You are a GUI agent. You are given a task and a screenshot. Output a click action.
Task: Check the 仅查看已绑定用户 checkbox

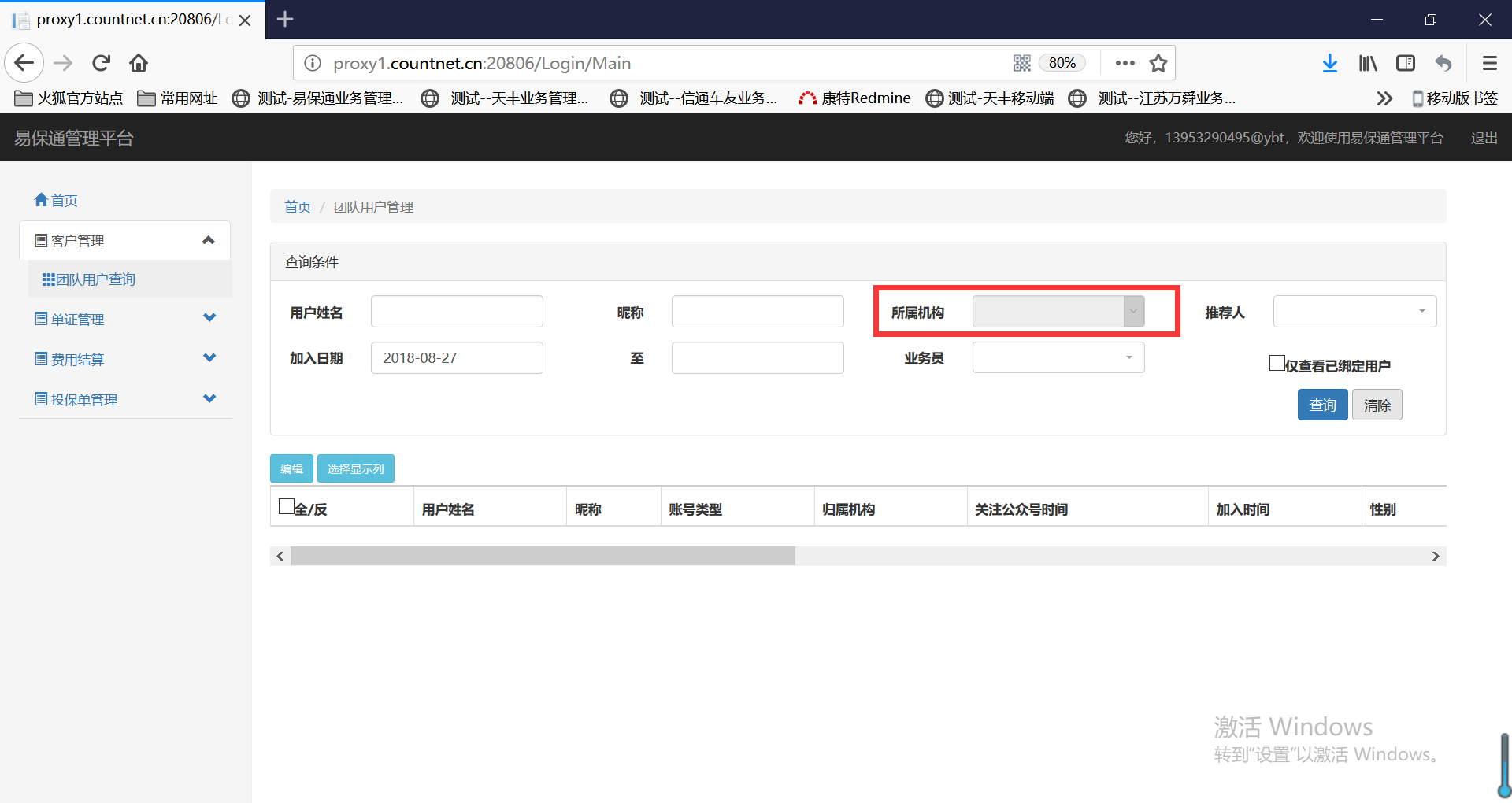tap(1277, 363)
